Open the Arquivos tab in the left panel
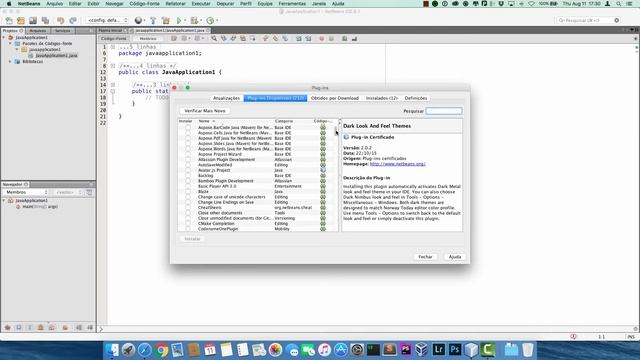The width and height of the screenshot is (640, 360). [x=38, y=31]
